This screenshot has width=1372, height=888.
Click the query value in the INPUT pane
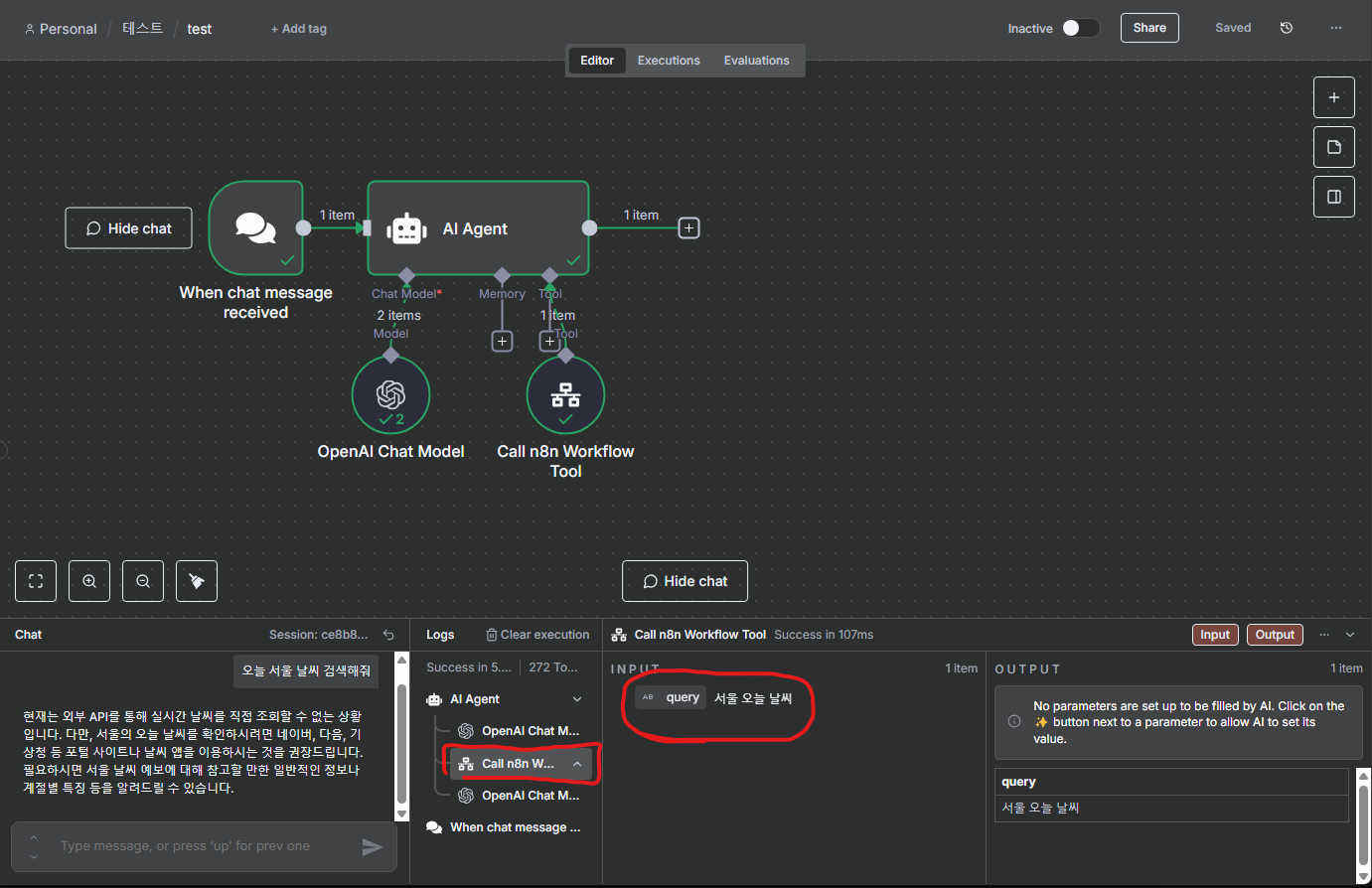[753, 698]
